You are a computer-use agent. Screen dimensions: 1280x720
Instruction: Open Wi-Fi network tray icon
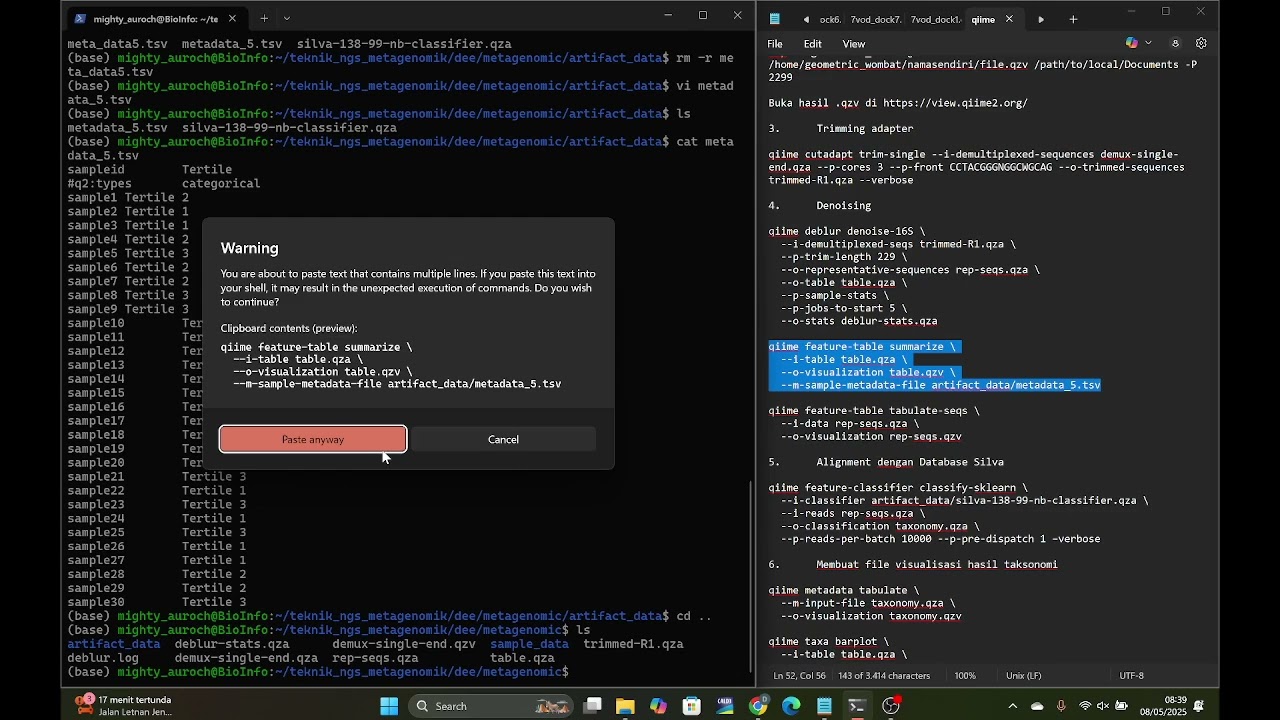[x=1085, y=706]
